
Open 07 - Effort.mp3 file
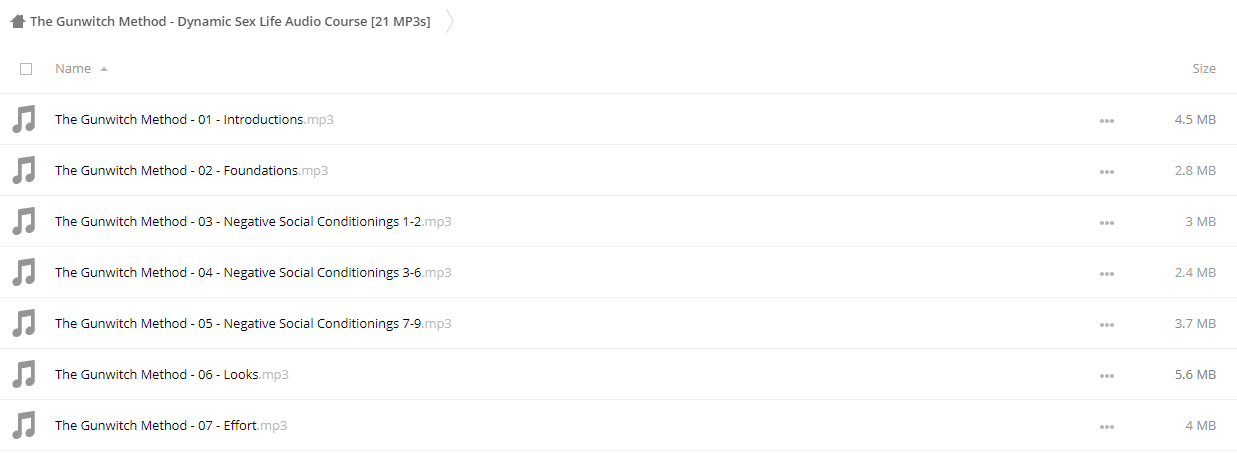point(171,425)
